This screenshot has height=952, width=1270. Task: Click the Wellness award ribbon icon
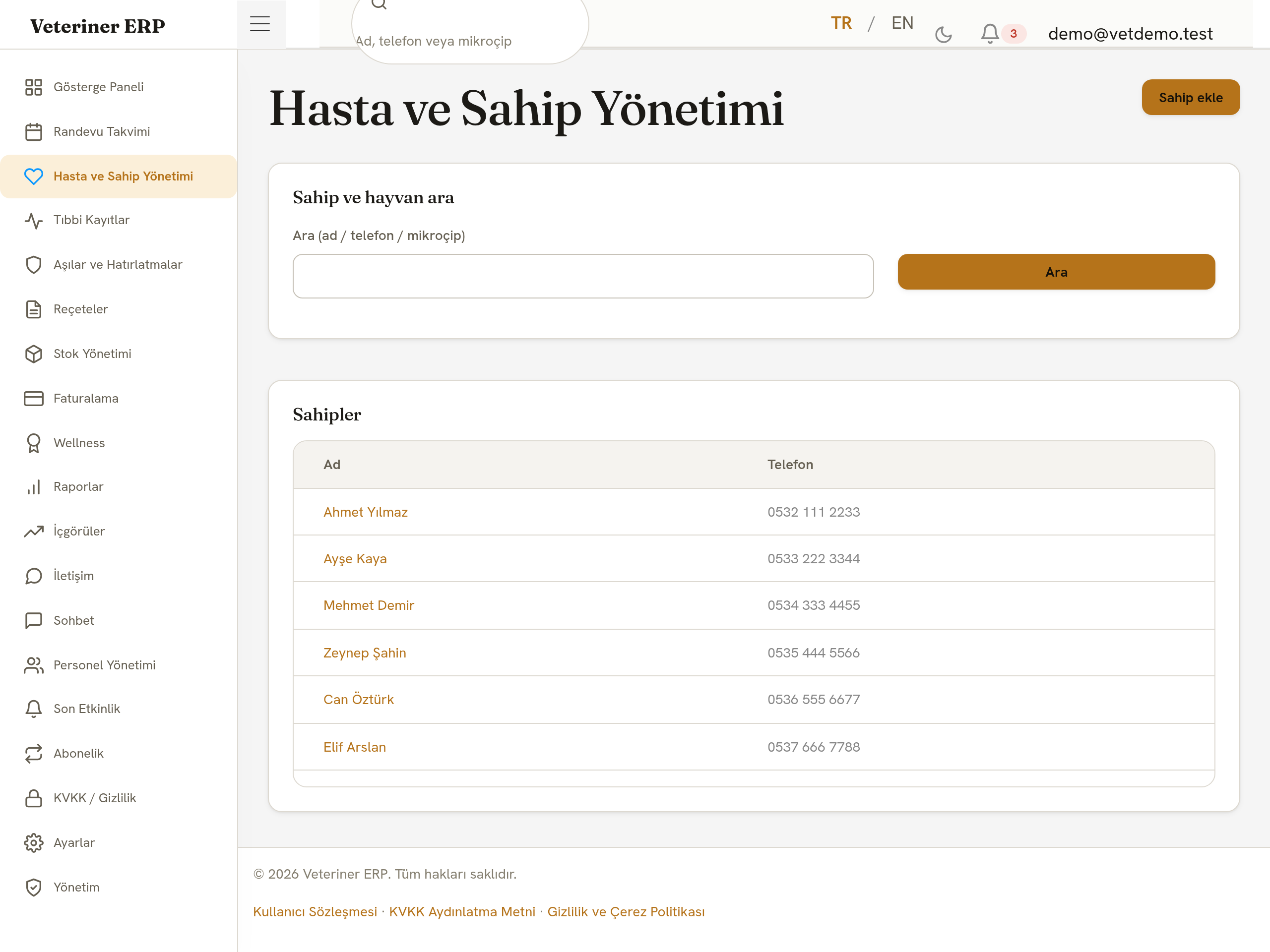coord(33,443)
